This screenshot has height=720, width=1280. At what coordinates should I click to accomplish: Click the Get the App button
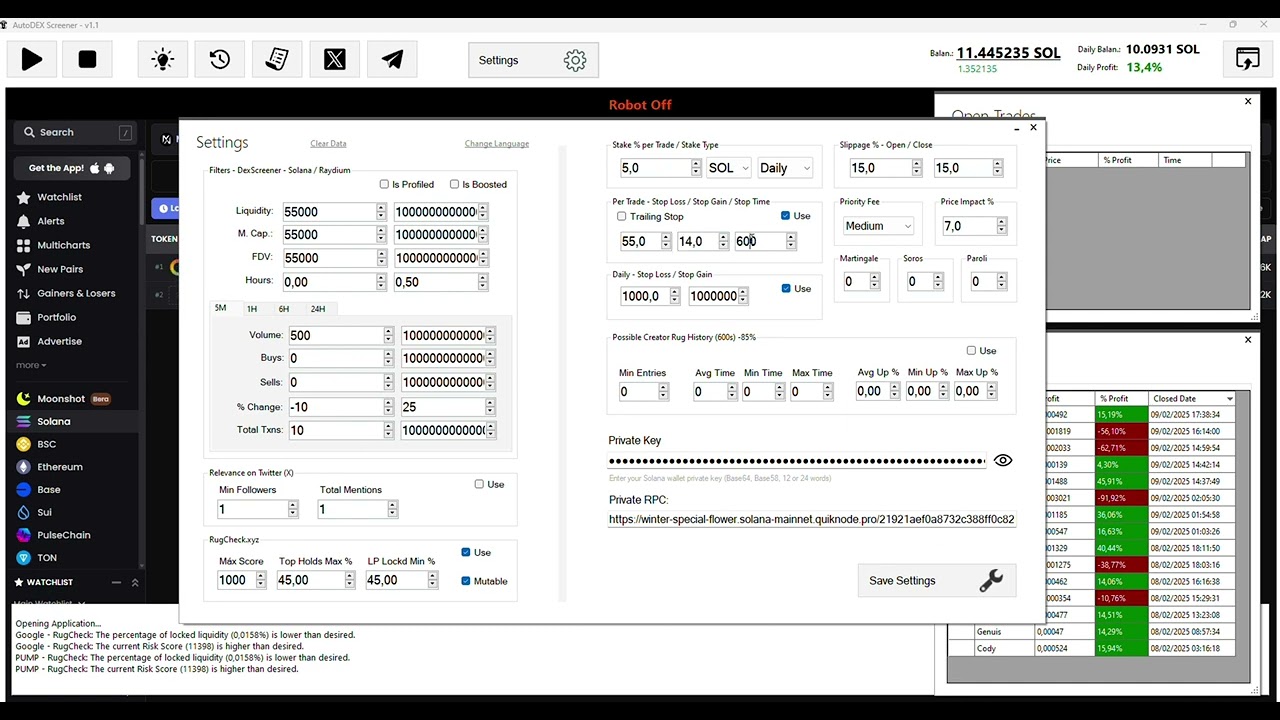tap(72, 168)
